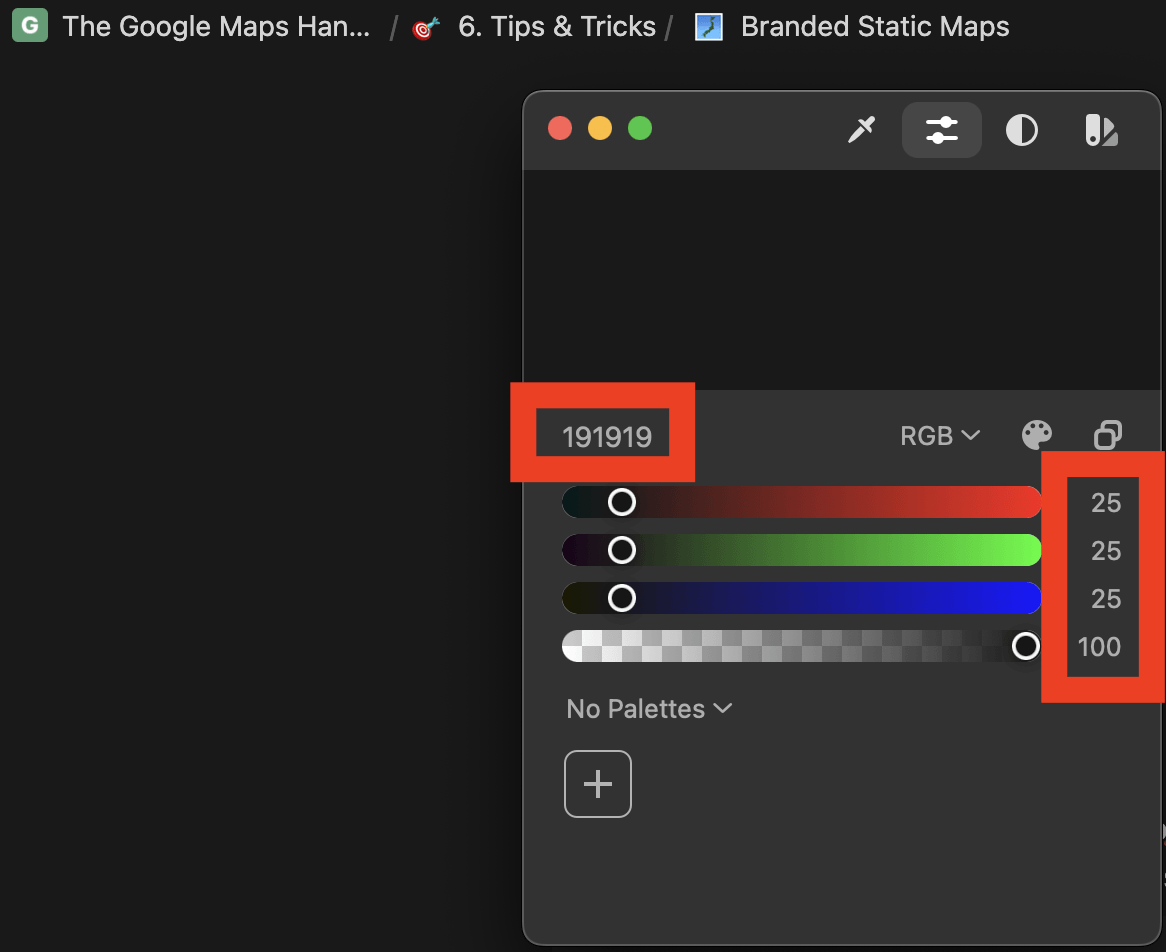
Task: Select the eyedropper color picker tool
Action: point(861,130)
